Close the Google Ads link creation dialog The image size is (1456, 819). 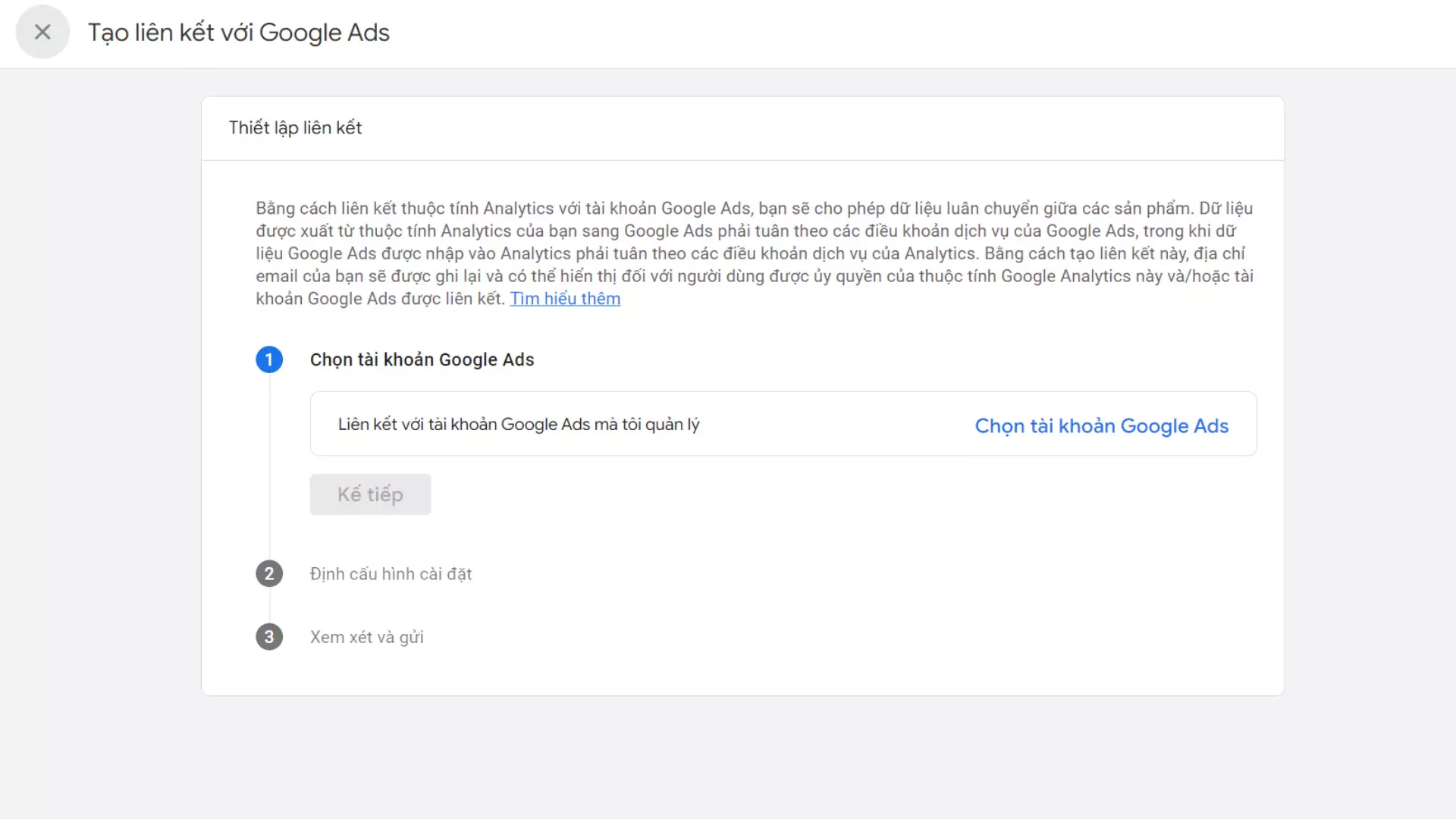pyautogui.click(x=42, y=32)
